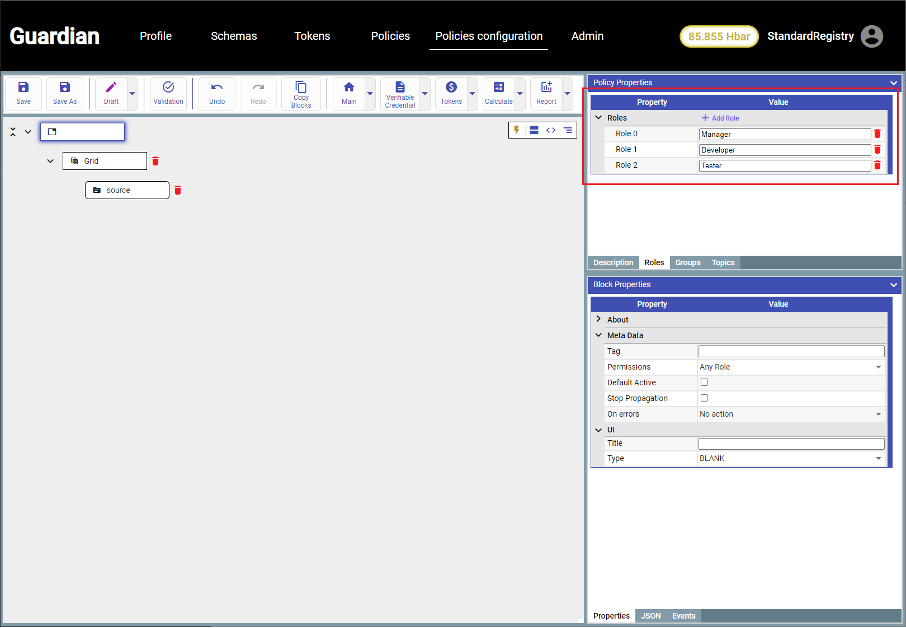This screenshot has width=906, height=628.
Task: Collapse the Grid block tree node
Action: (50, 161)
